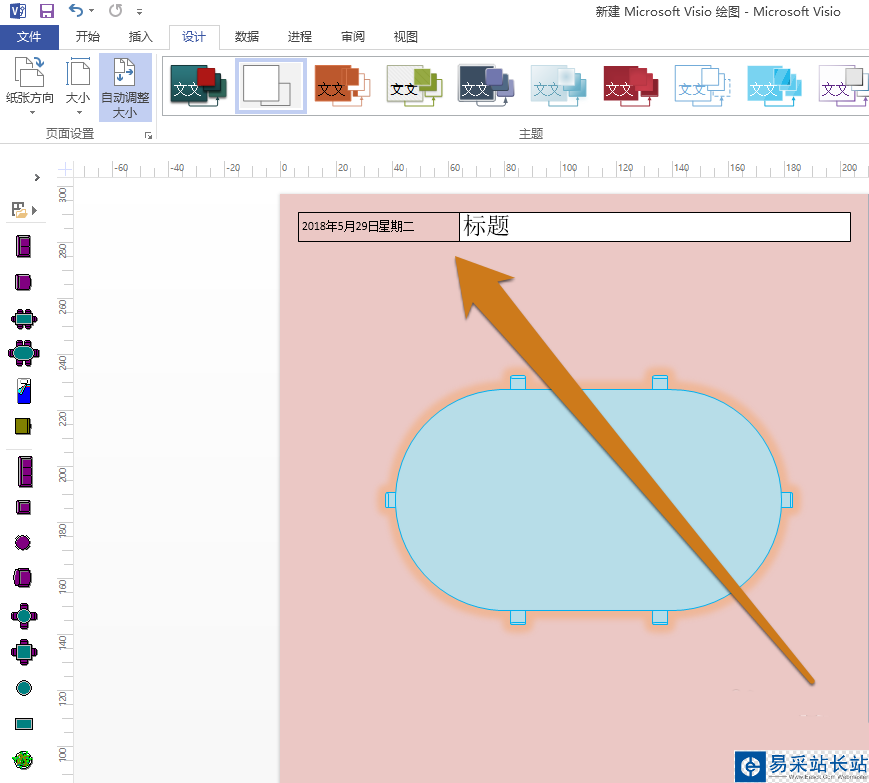The width and height of the screenshot is (869, 783).
Task: Click the left connection handle of oval
Action: tap(391, 500)
